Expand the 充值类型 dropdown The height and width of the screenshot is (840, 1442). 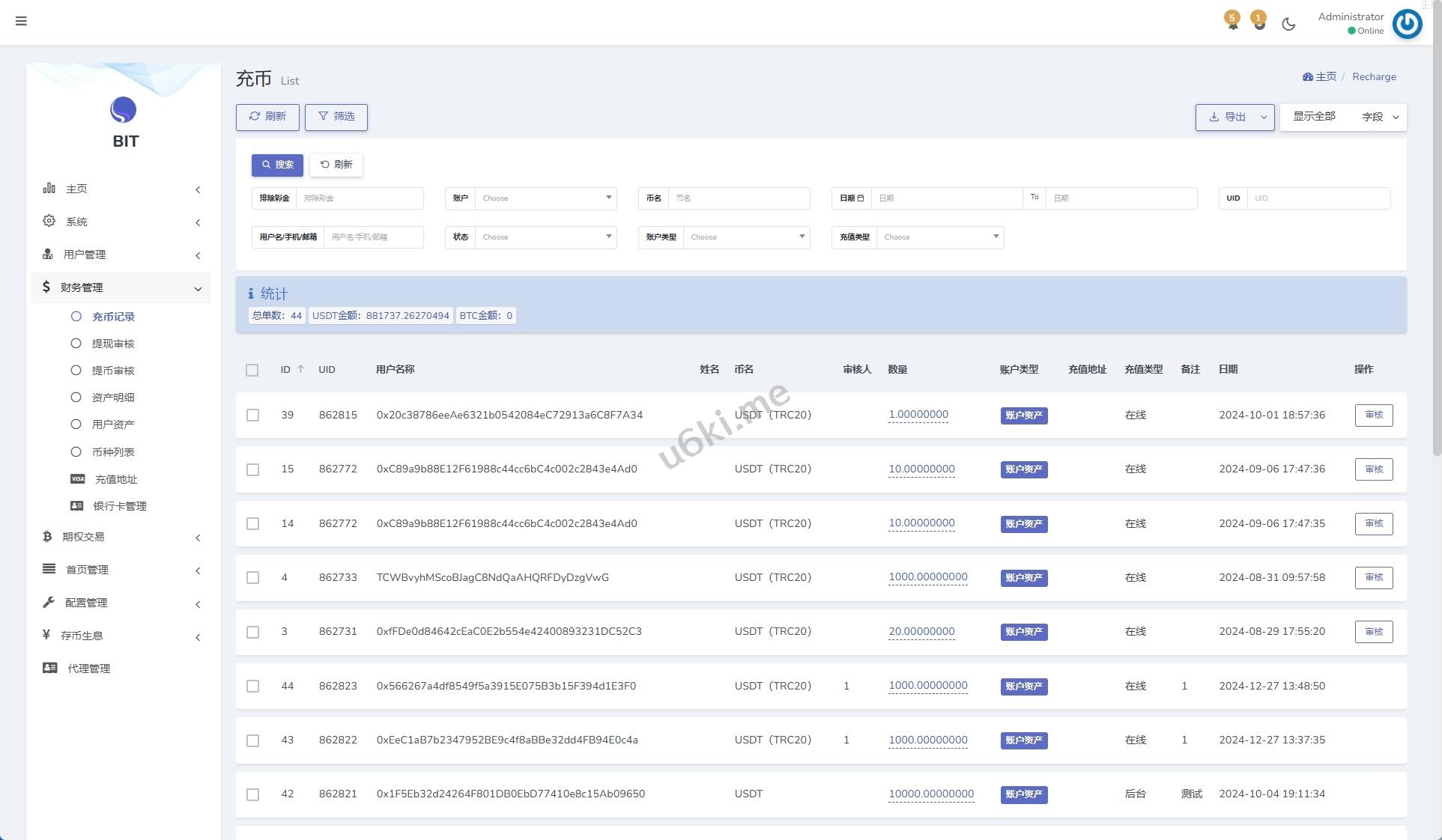pyautogui.click(x=939, y=237)
